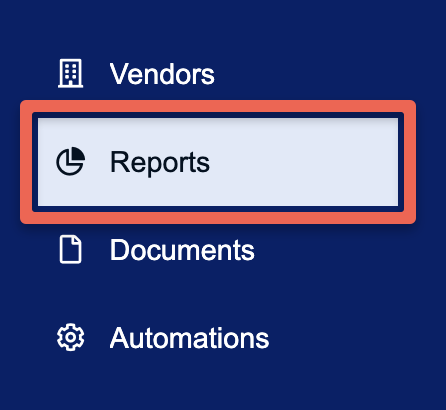The width and height of the screenshot is (446, 410).
Task: Choose the blank file icon beside Documents
Action: click(x=70, y=249)
